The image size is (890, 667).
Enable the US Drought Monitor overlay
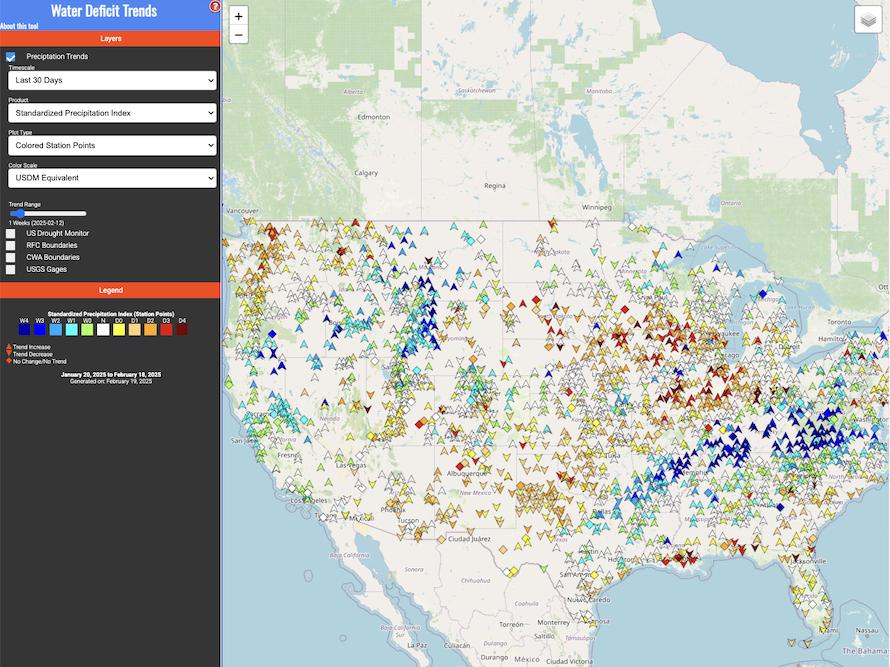[x=10, y=231]
